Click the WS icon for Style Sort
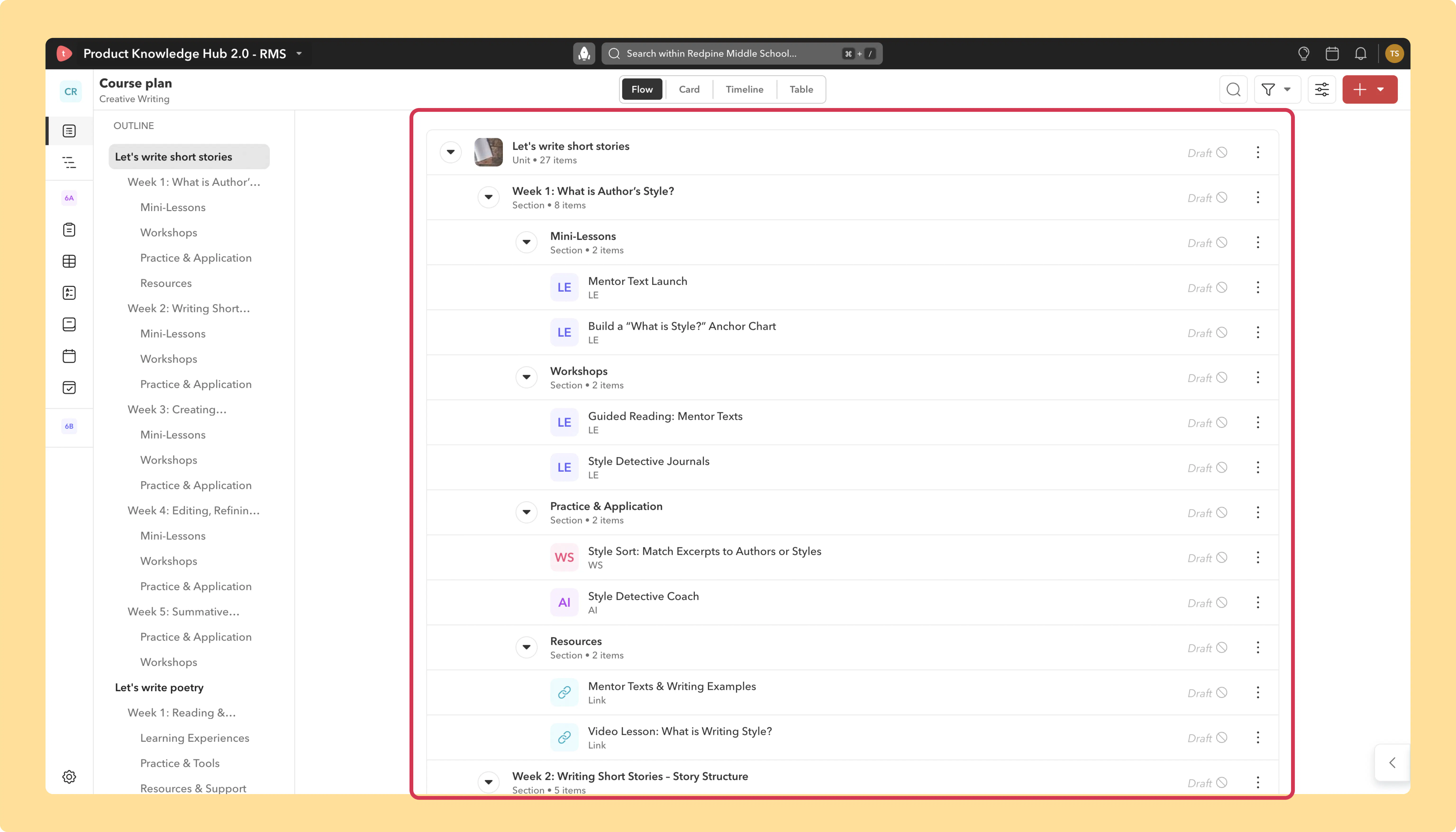 point(564,558)
